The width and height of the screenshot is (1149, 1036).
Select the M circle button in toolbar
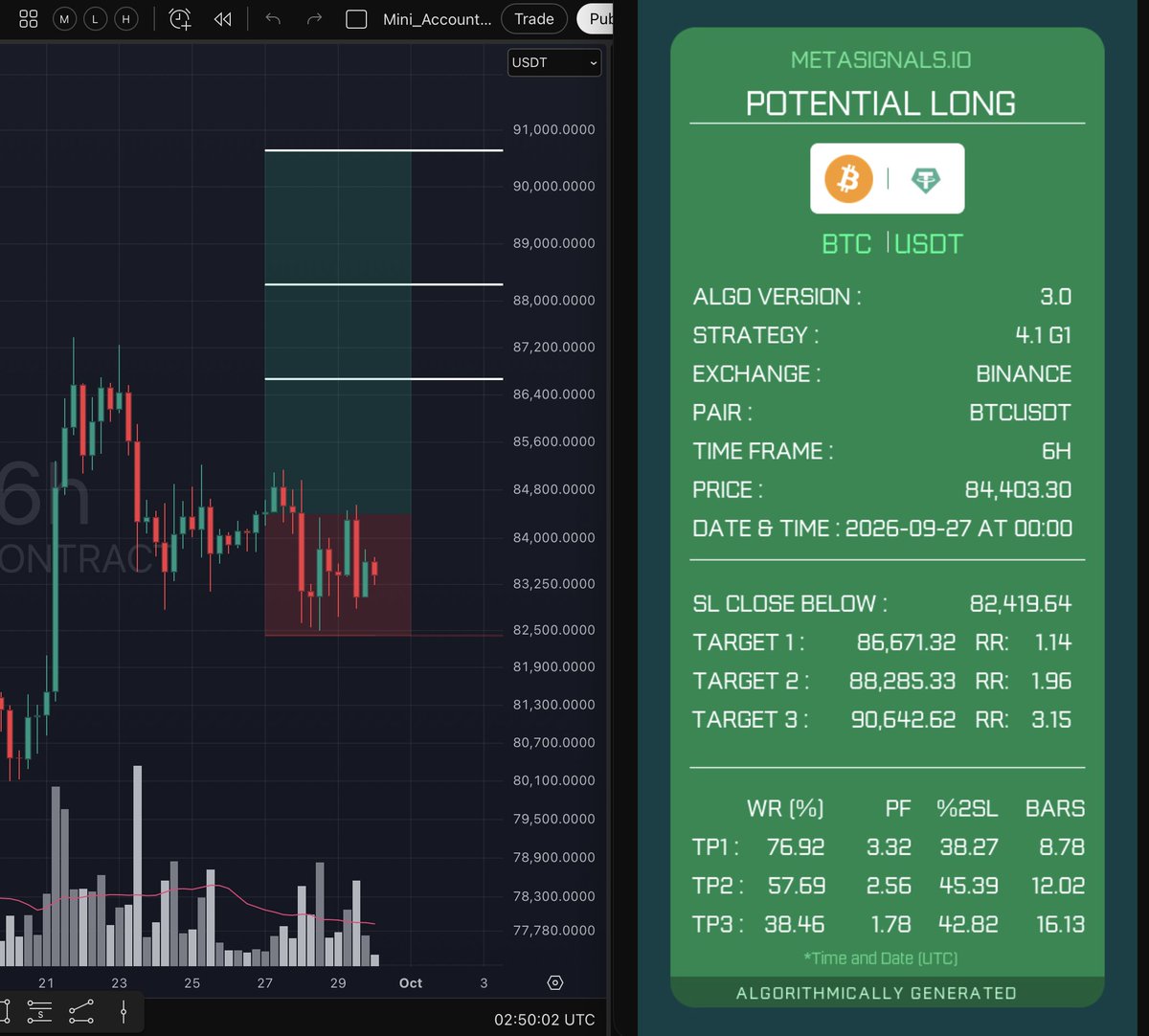pos(64,19)
